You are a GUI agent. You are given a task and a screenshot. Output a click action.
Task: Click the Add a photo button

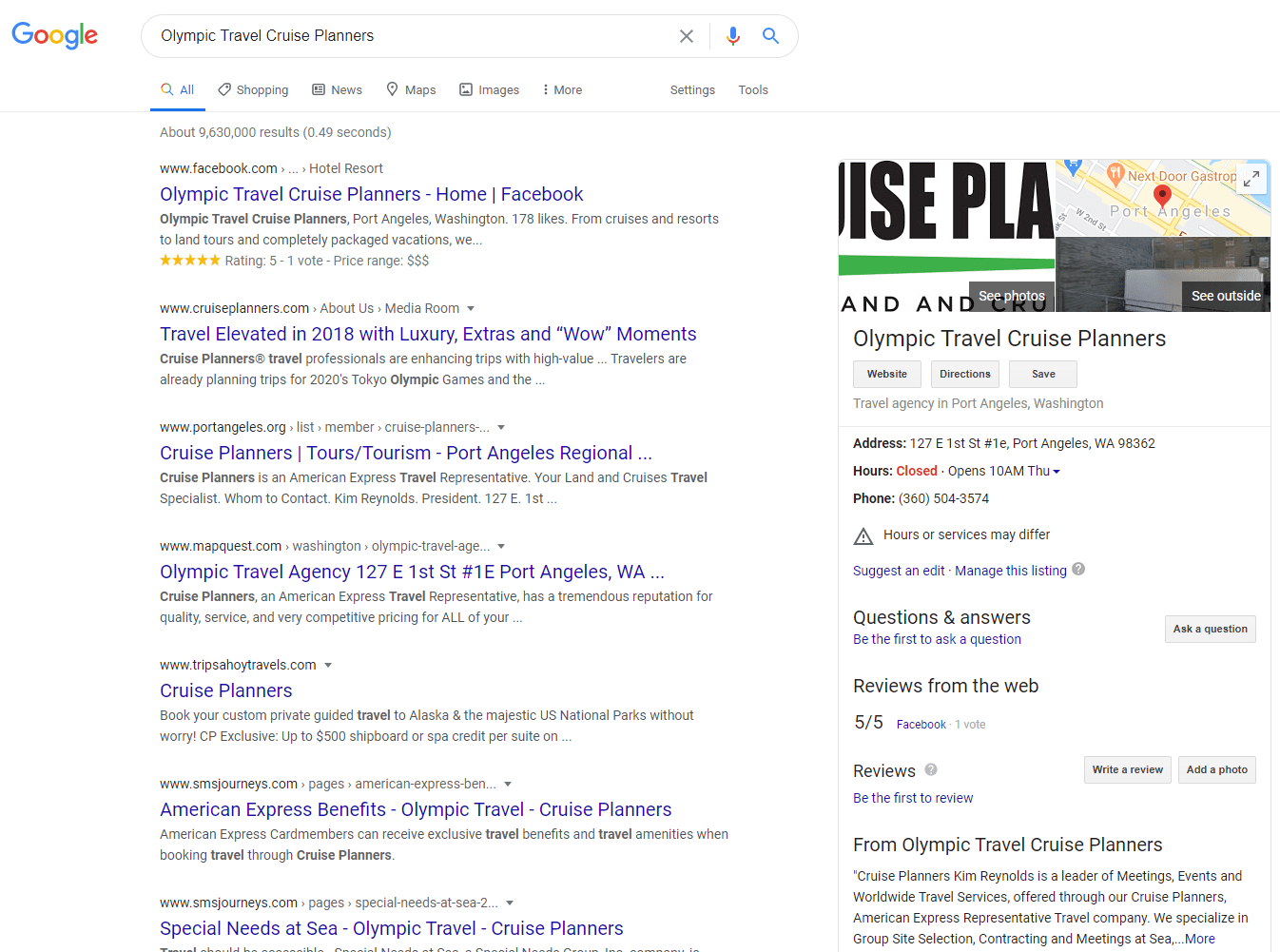[1217, 769]
